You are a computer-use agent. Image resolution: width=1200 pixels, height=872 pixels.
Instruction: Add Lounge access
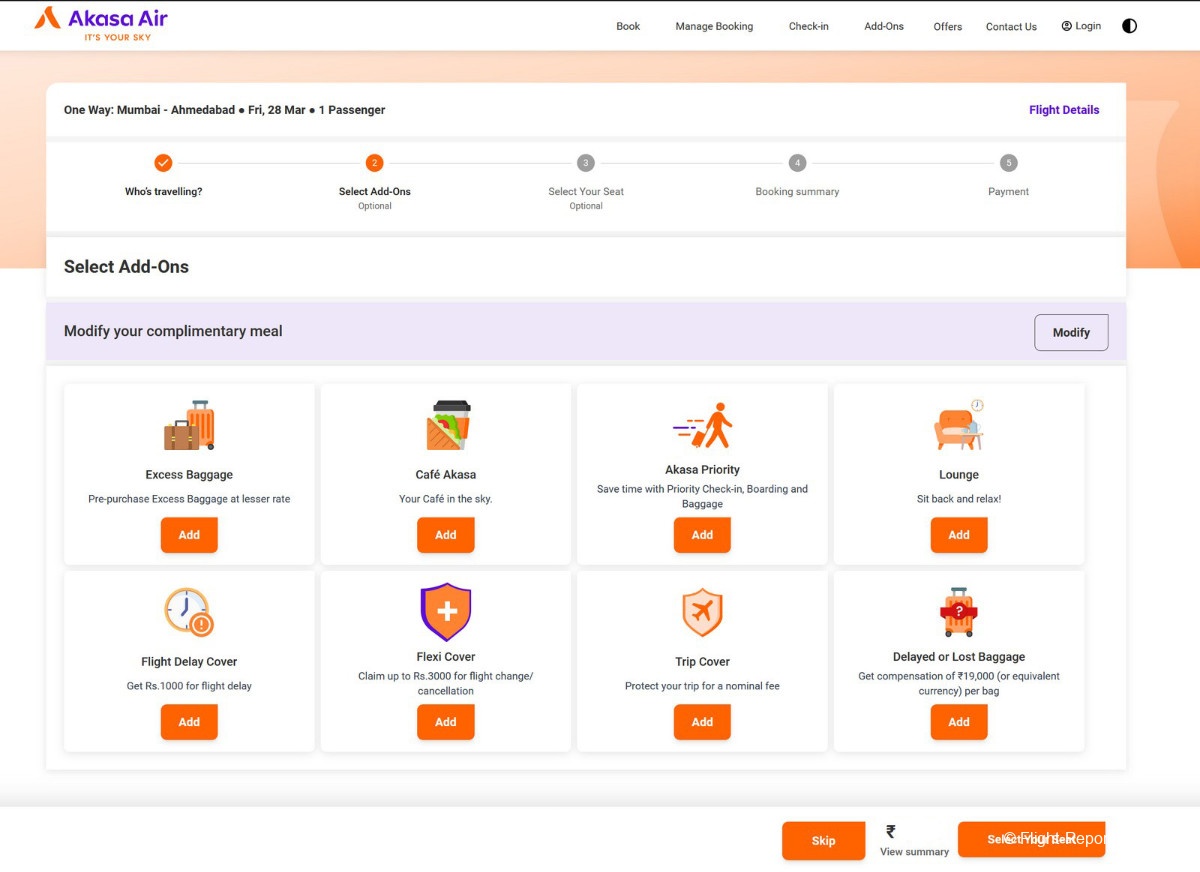coord(959,535)
